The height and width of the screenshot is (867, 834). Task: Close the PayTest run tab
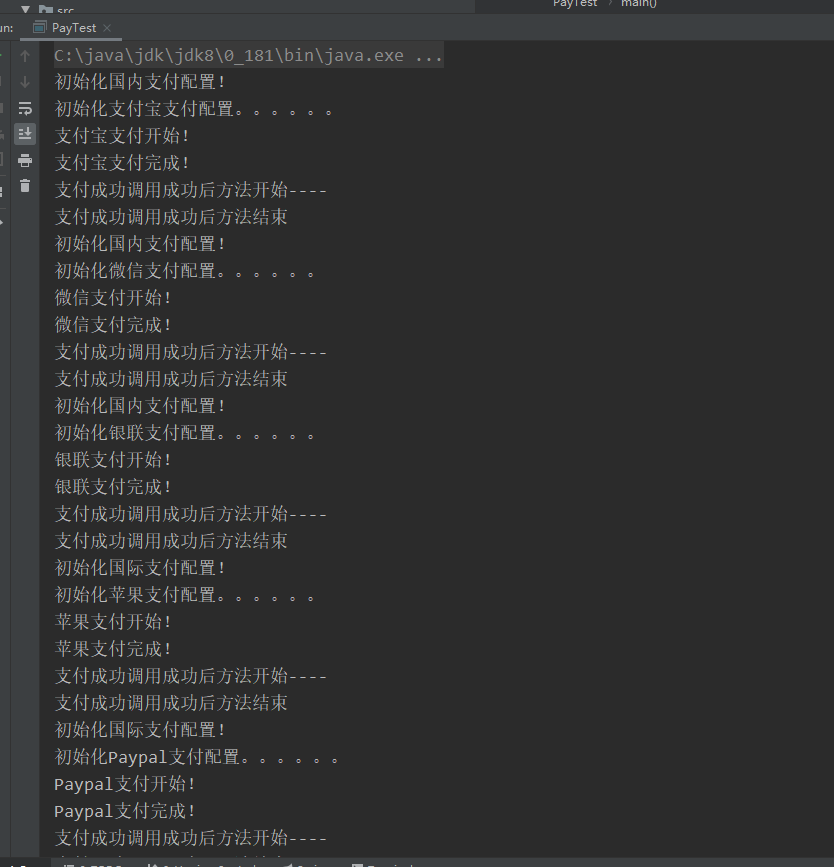[107, 28]
